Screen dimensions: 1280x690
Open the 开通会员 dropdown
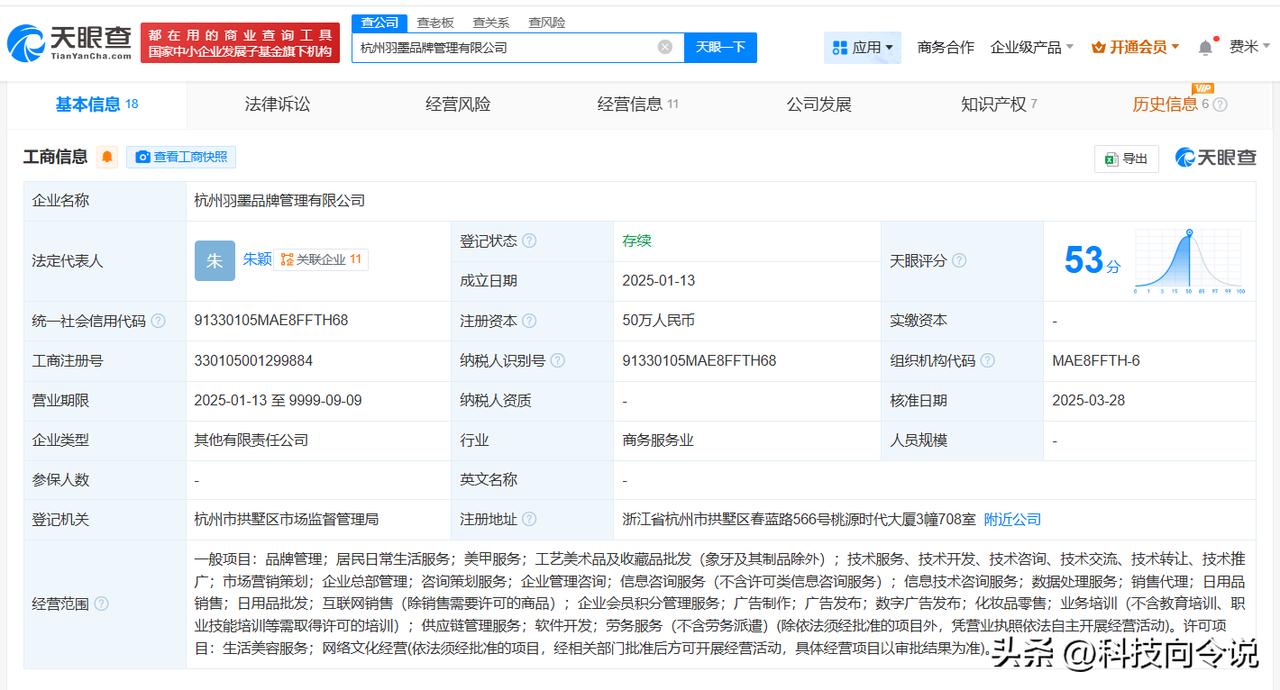tap(1135, 47)
